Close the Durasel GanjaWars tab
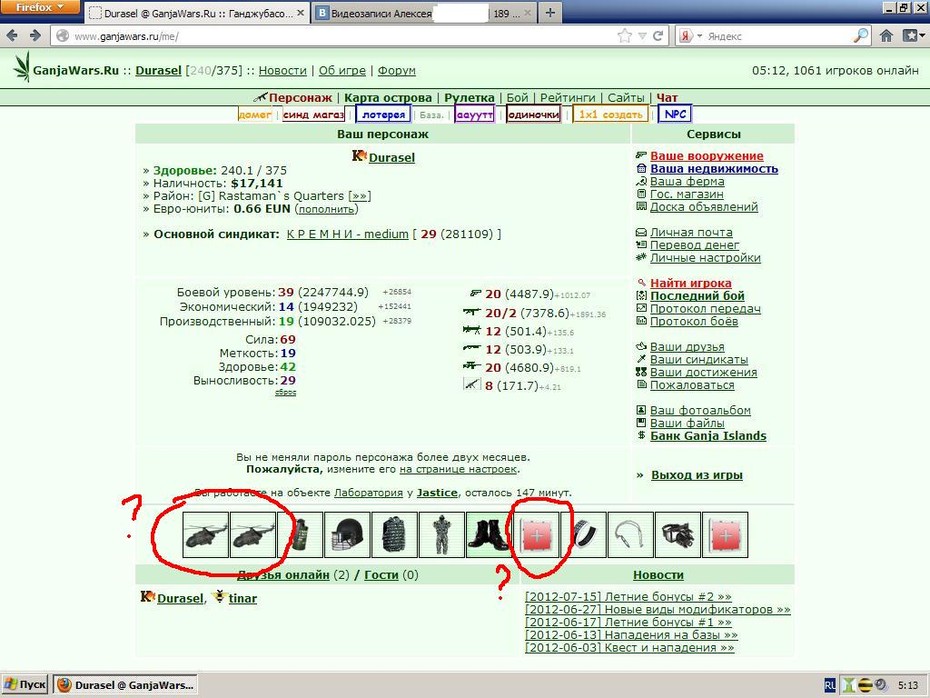Screen dimensions: 930x698 (x=300, y=12)
